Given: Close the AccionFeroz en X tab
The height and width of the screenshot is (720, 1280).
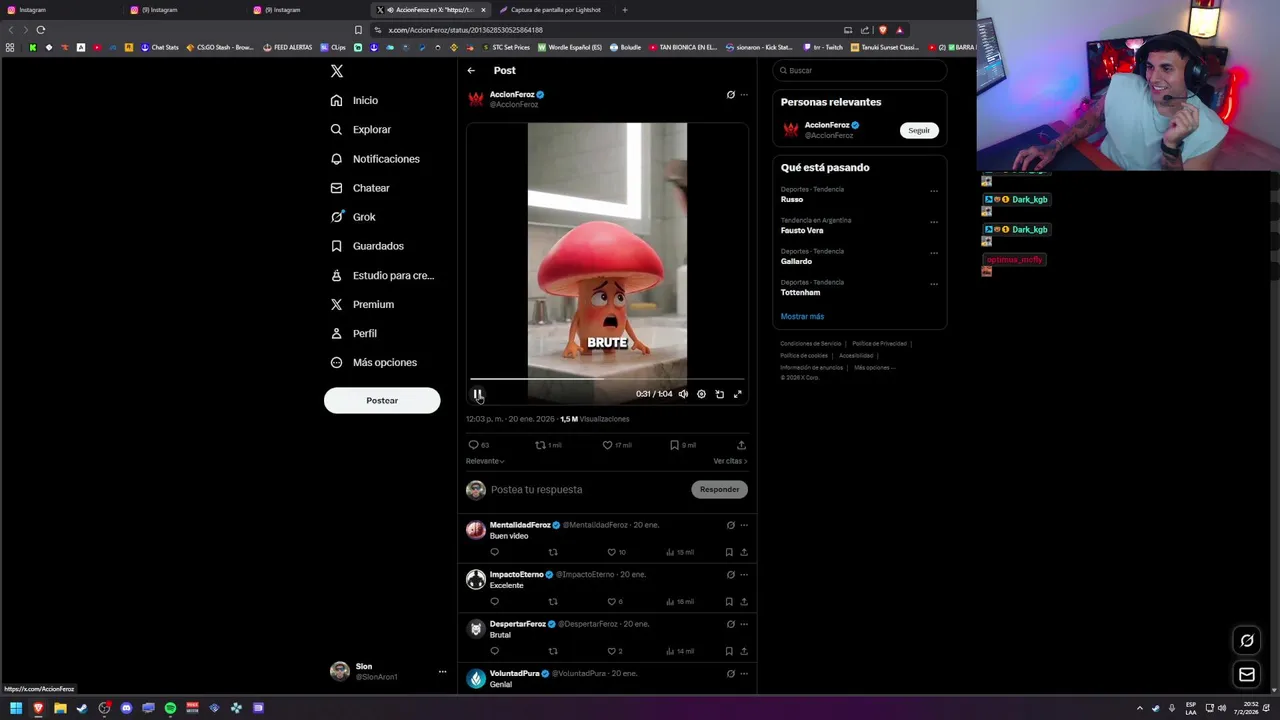Looking at the screenshot, I should click(483, 10).
